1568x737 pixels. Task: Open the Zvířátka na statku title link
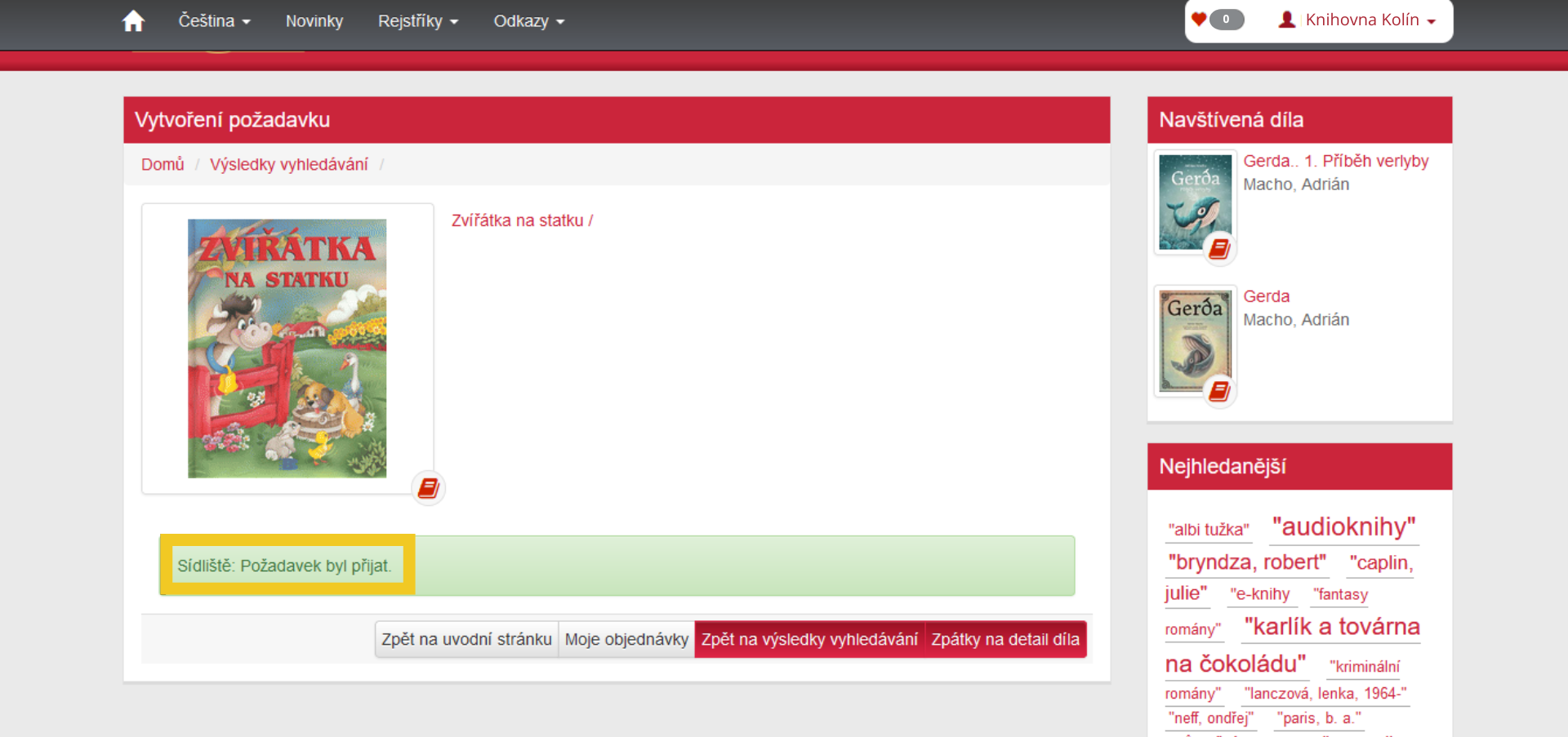tap(522, 220)
